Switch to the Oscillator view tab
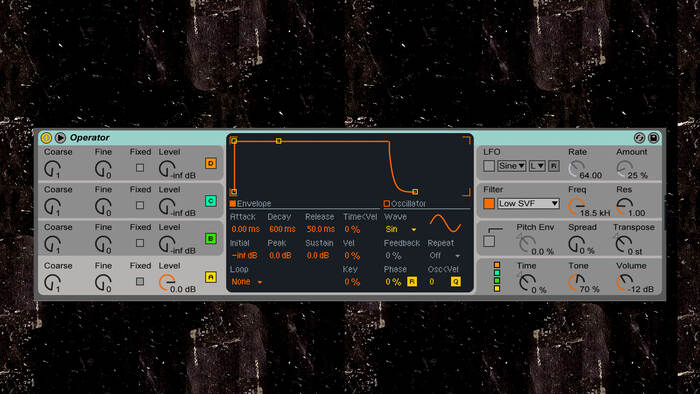This screenshot has width=700, height=394. point(405,203)
